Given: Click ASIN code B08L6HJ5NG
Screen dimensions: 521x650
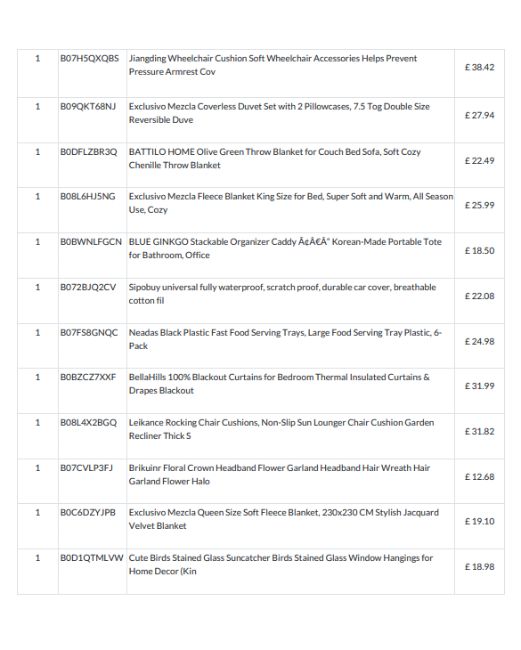Looking at the screenshot, I should 88,196.
